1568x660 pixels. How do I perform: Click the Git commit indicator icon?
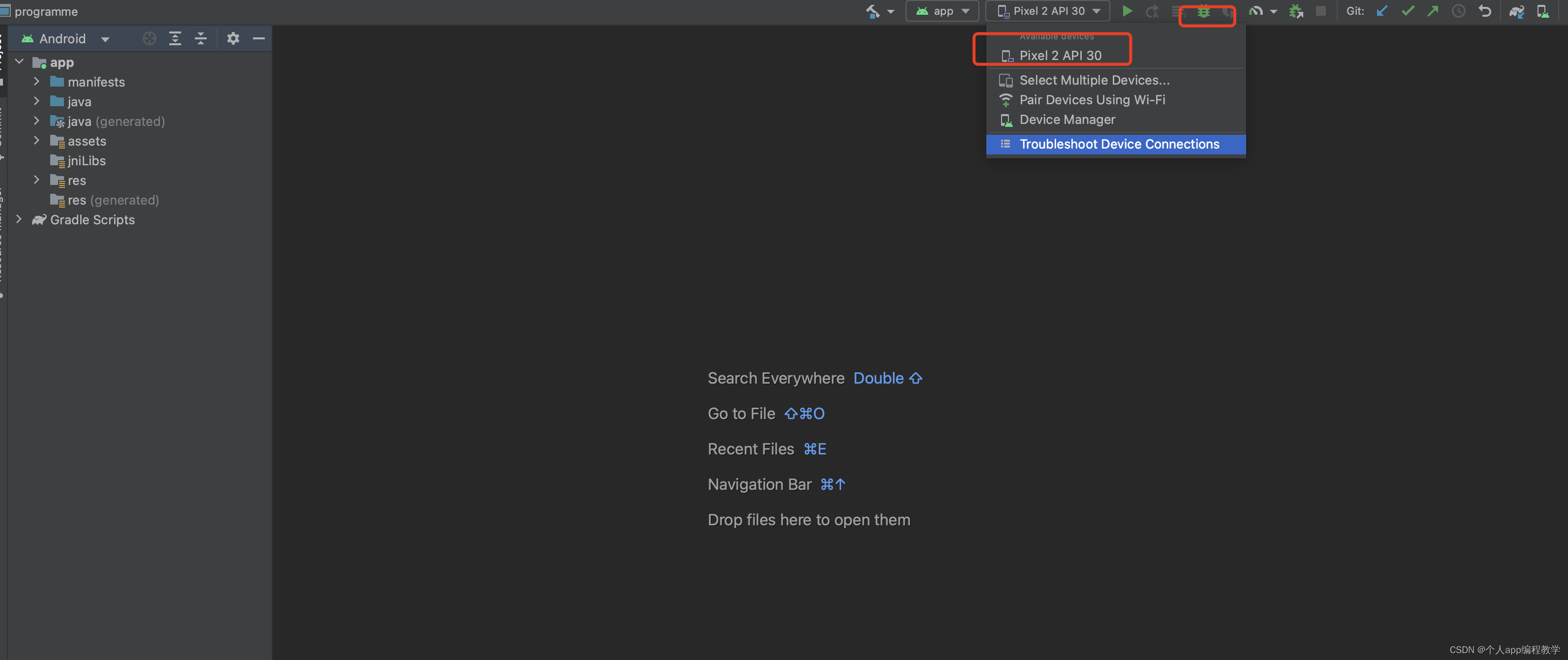[x=1407, y=10]
